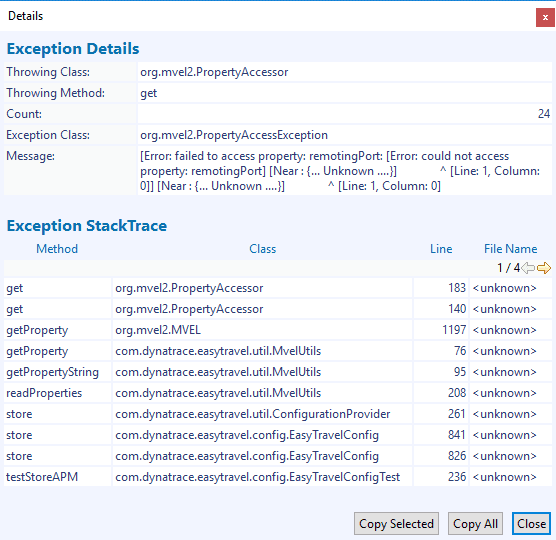Viewport: 556px width, 540px height.
Task: Select line number 236 cell
Action: (x=441, y=477)
